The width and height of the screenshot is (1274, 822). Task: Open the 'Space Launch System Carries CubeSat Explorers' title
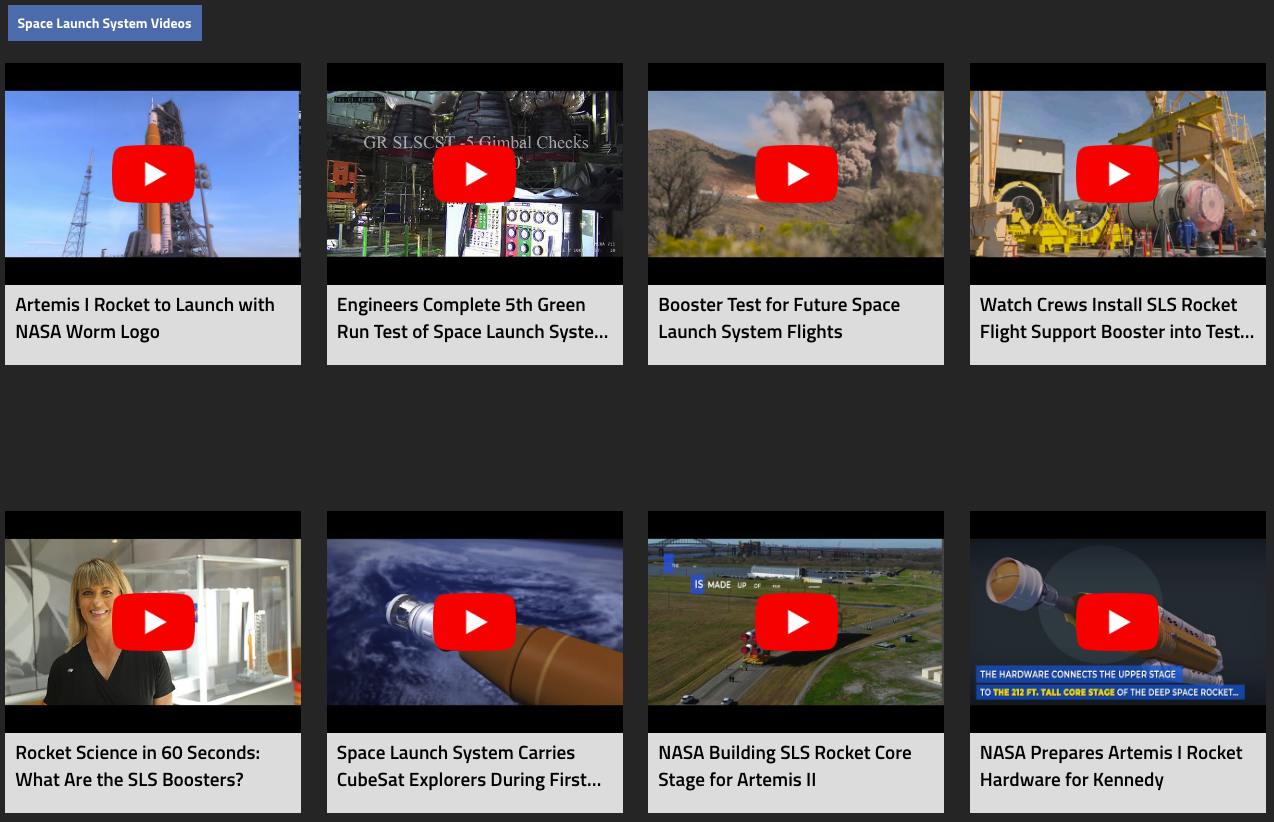[469, 766]
